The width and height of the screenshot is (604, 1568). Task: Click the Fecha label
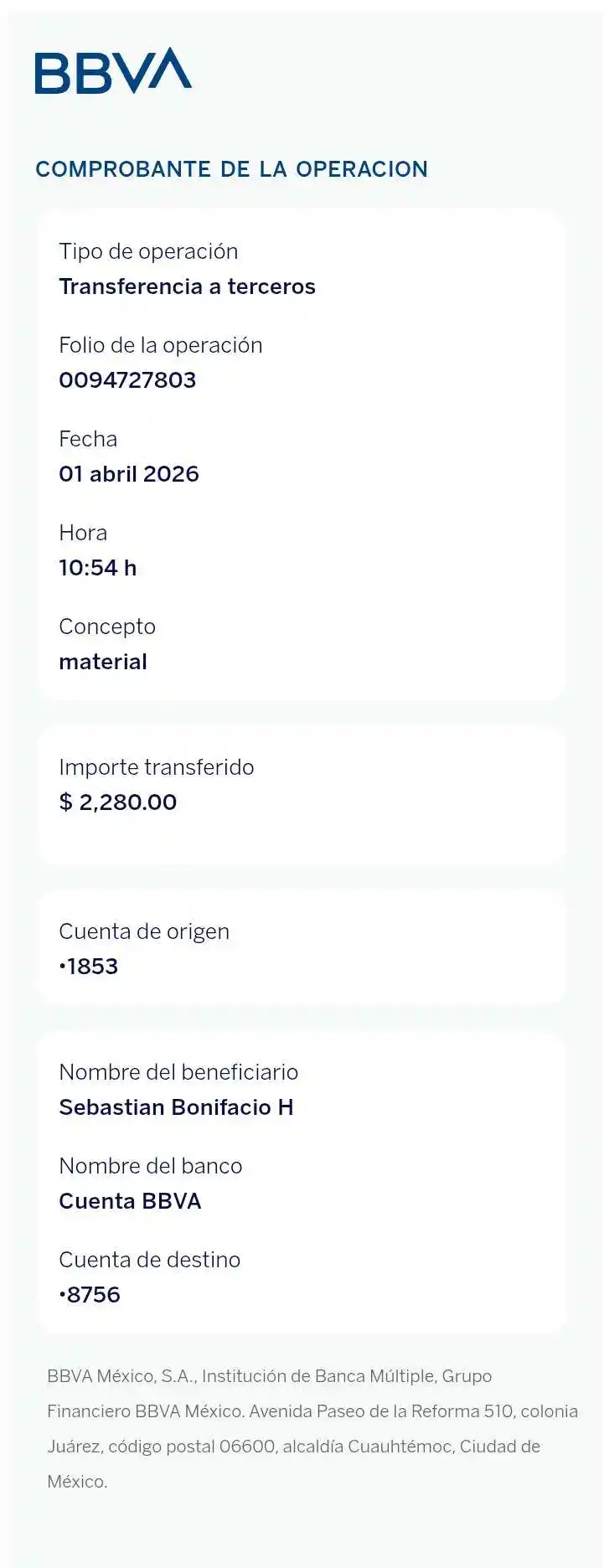[88, 439]
